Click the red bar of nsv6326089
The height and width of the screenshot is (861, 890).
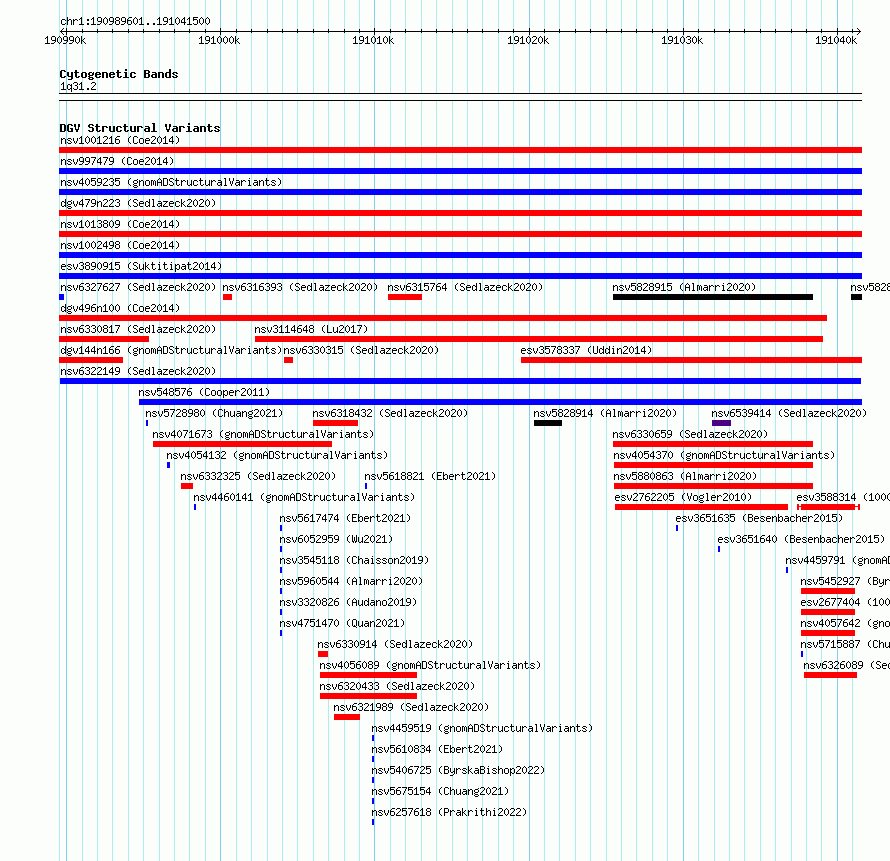830,675
